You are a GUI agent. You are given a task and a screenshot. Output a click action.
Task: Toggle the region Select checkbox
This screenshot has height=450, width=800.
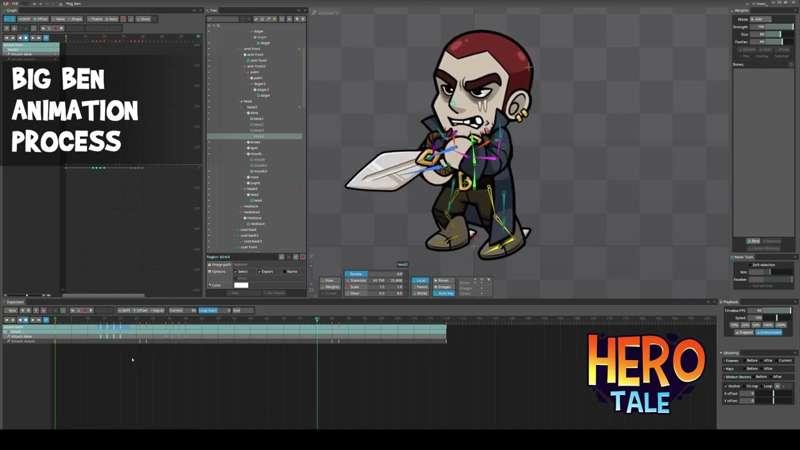click(x=240, y=271)
